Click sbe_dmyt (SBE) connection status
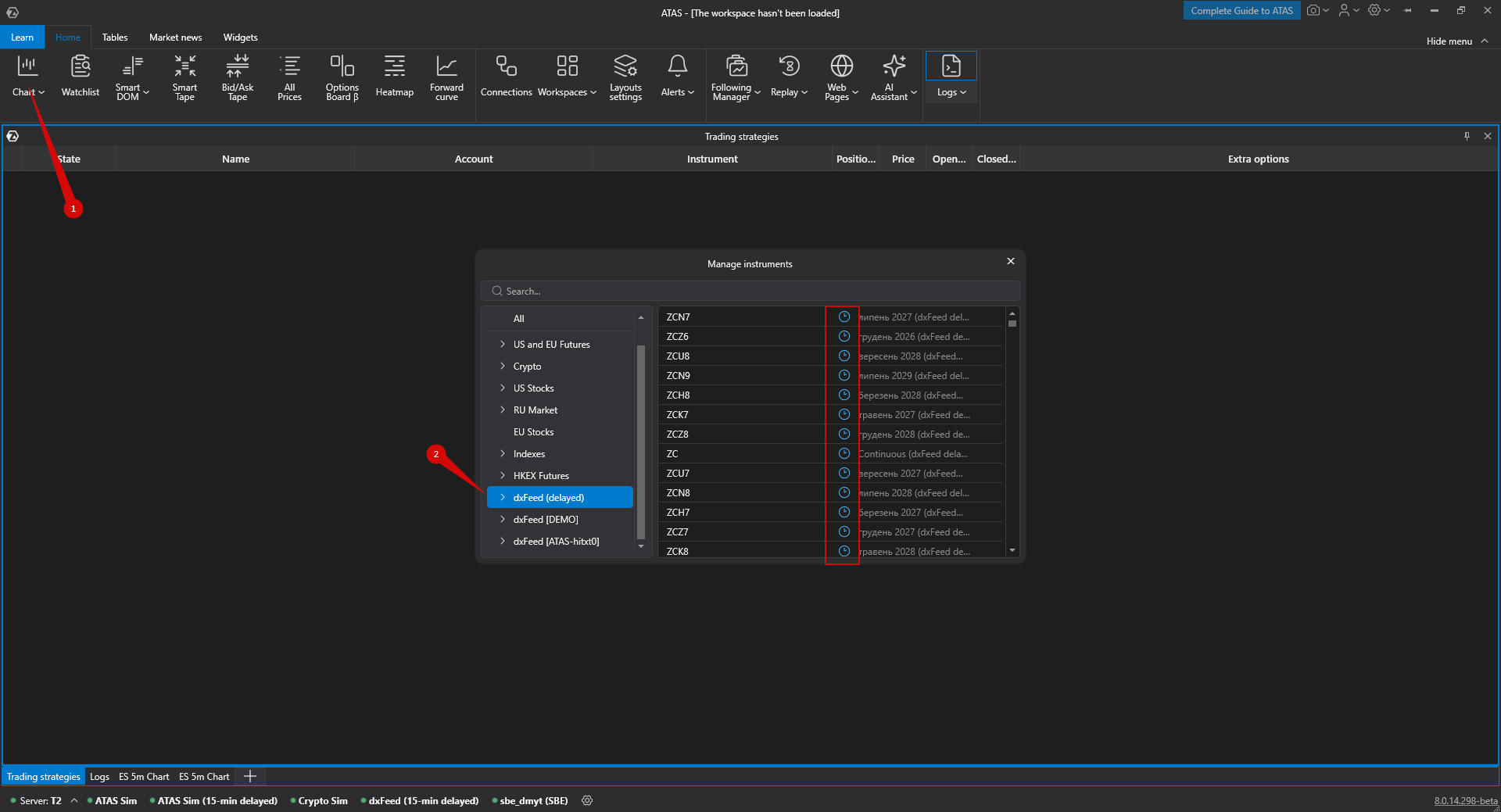Image resolution: width=1501 pixels, height=812 pixels. pos(530,801)
